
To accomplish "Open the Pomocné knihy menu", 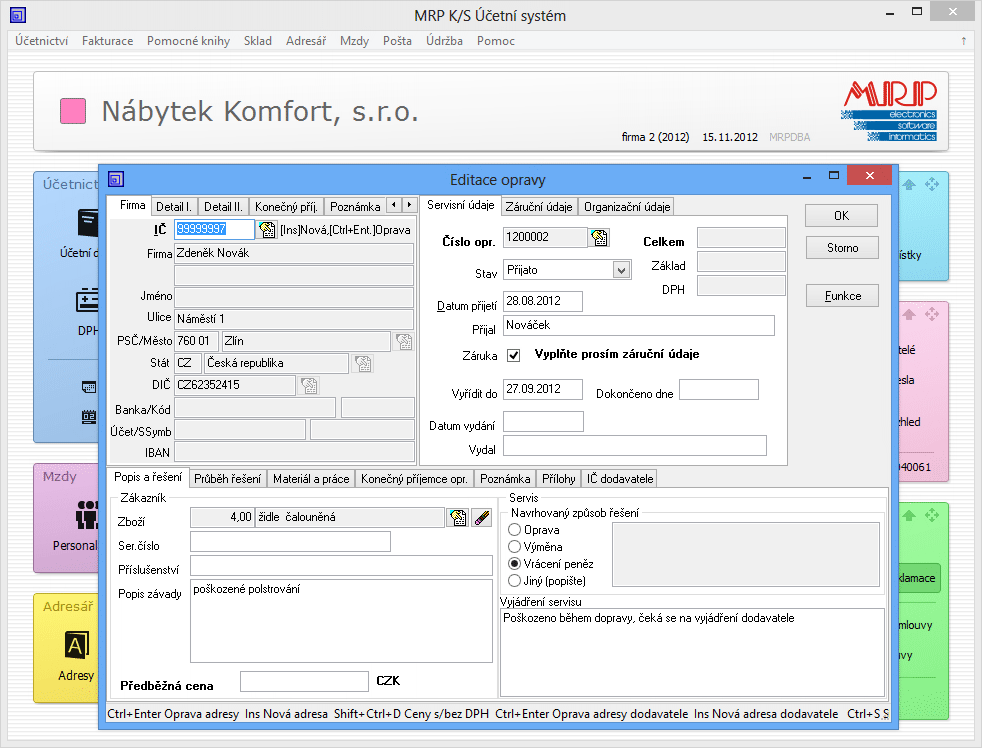I will [x=189, y=41].
